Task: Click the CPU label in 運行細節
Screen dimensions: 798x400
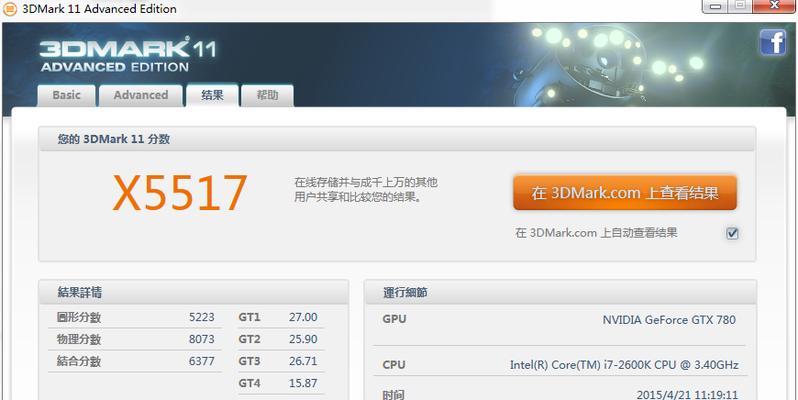Action: tap(394, 365)
